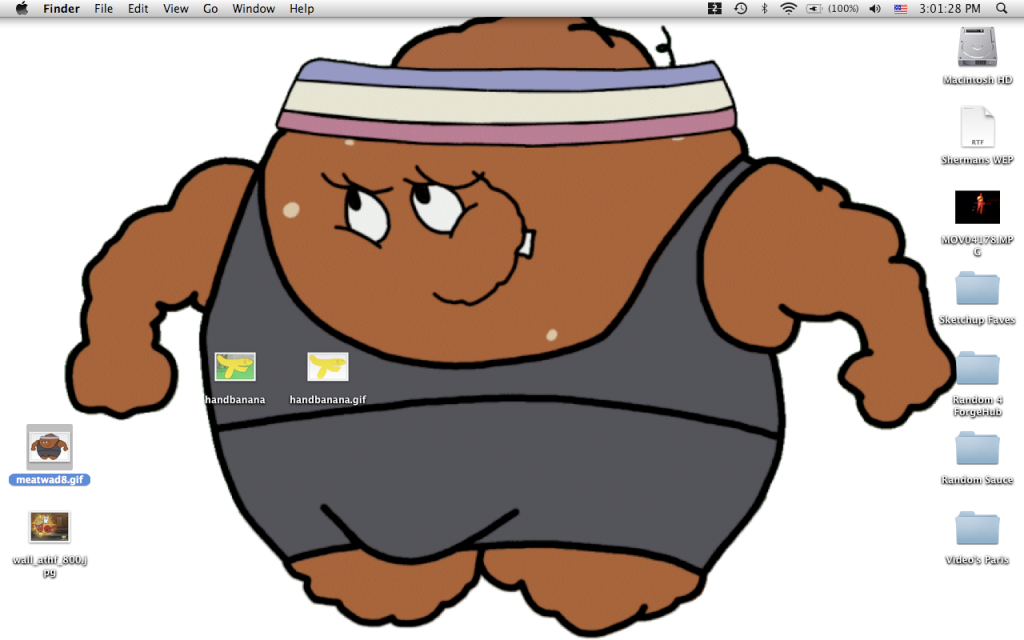
Task: Click the 'Video's Paris' folder name label
Action: (x=977, y=560)
